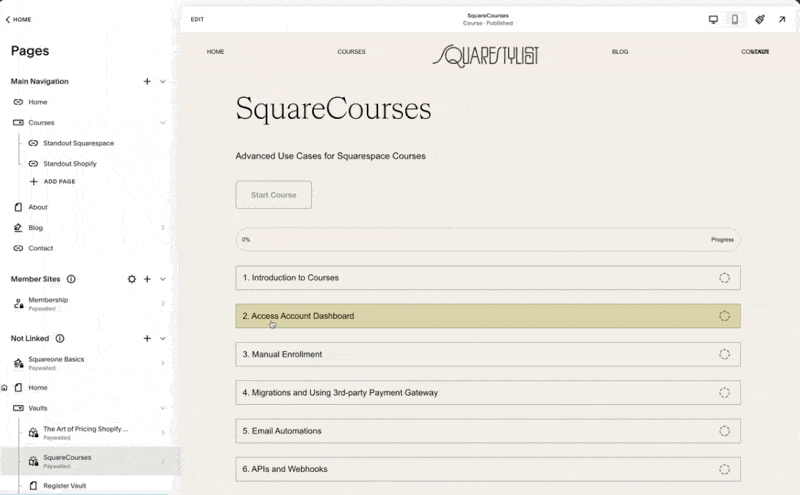Toggle completion circle for Manual Enrollment
800x495 pixels.
pos(724,354)
